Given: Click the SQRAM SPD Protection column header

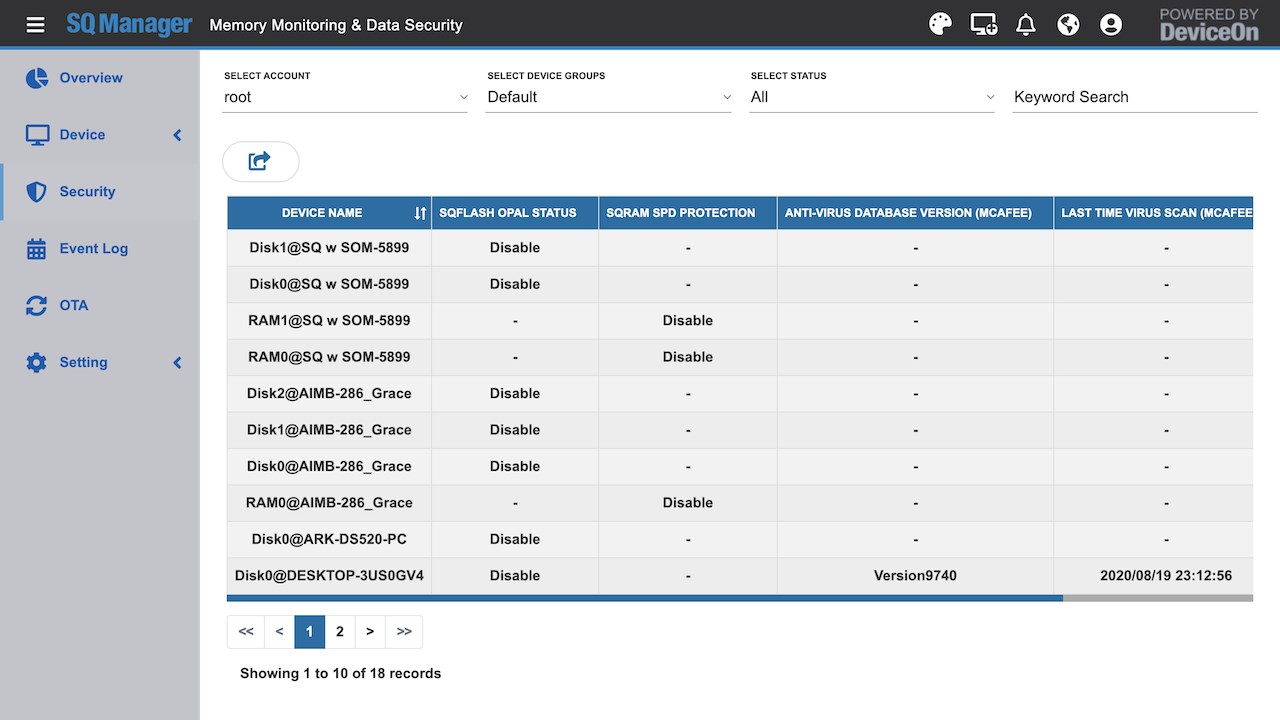Looking at the screenshot, I should [688, 213].
